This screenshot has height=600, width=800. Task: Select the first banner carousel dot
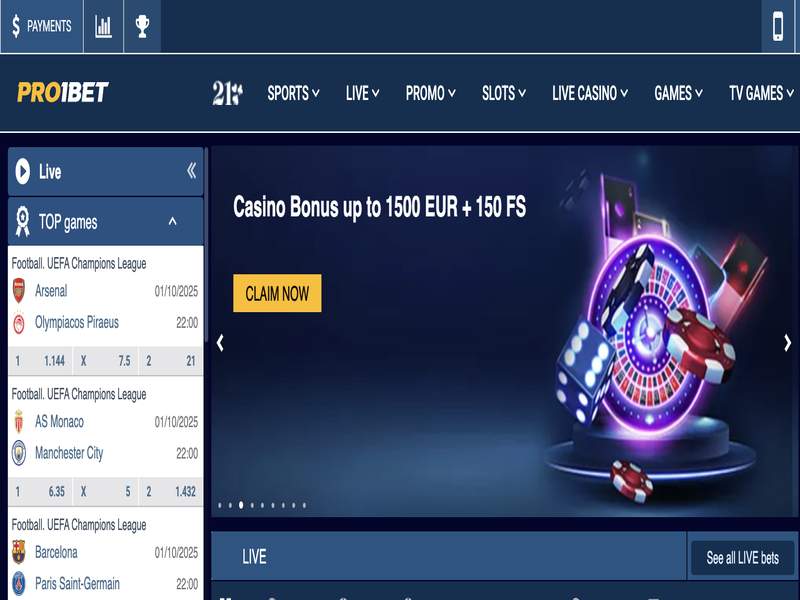(x=220, y=505)
